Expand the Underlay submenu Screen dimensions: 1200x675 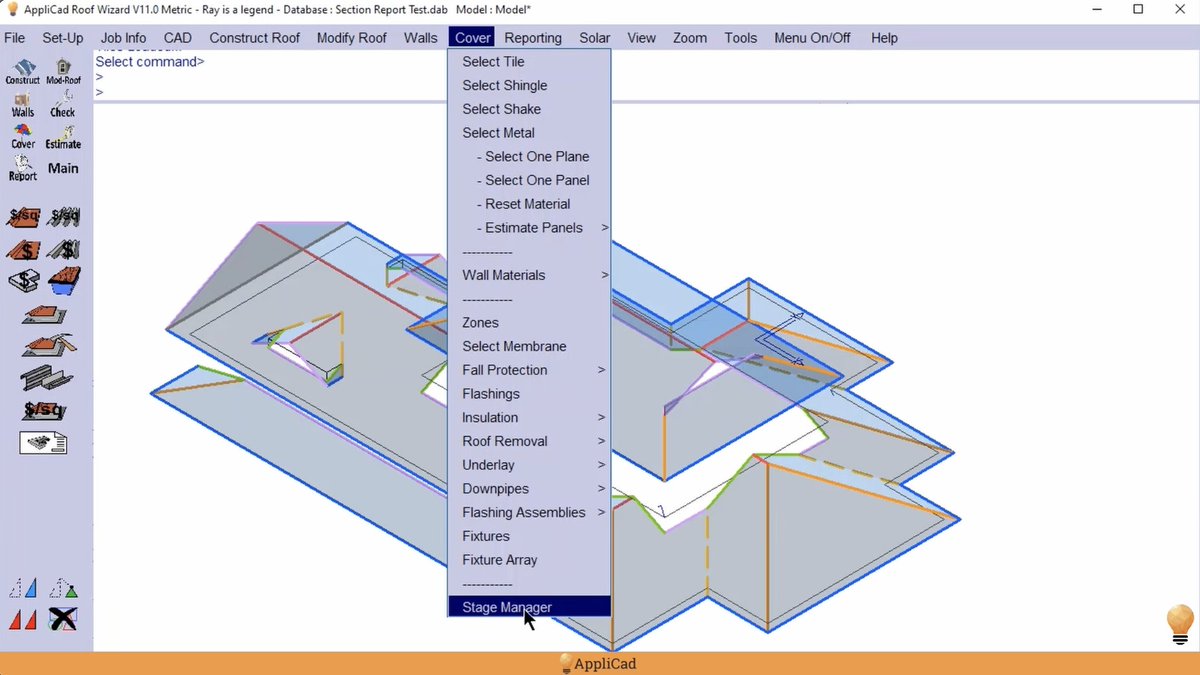529,465
